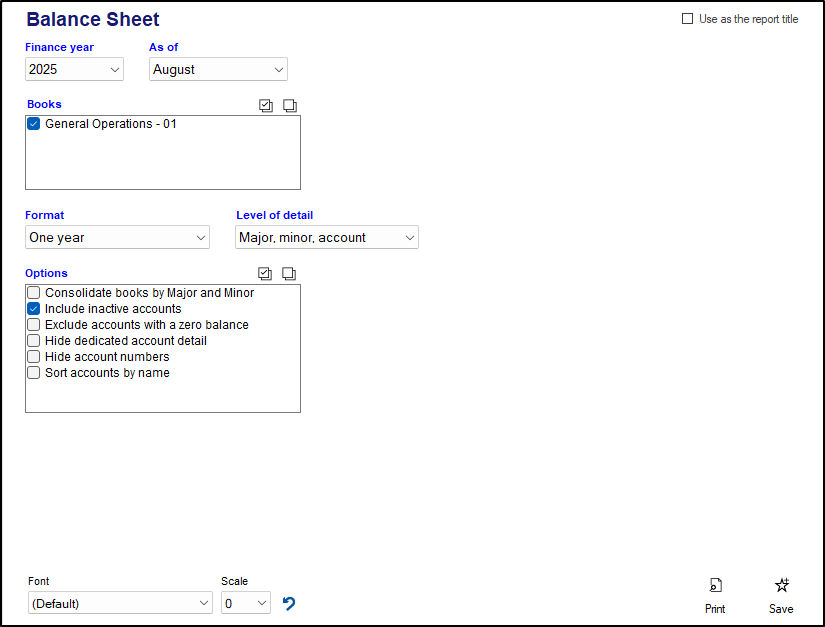Image resolution: width=825 pixels, height=627 pixels.
Task: Click the reset scale undo arrow
Action: coord(289,603)
